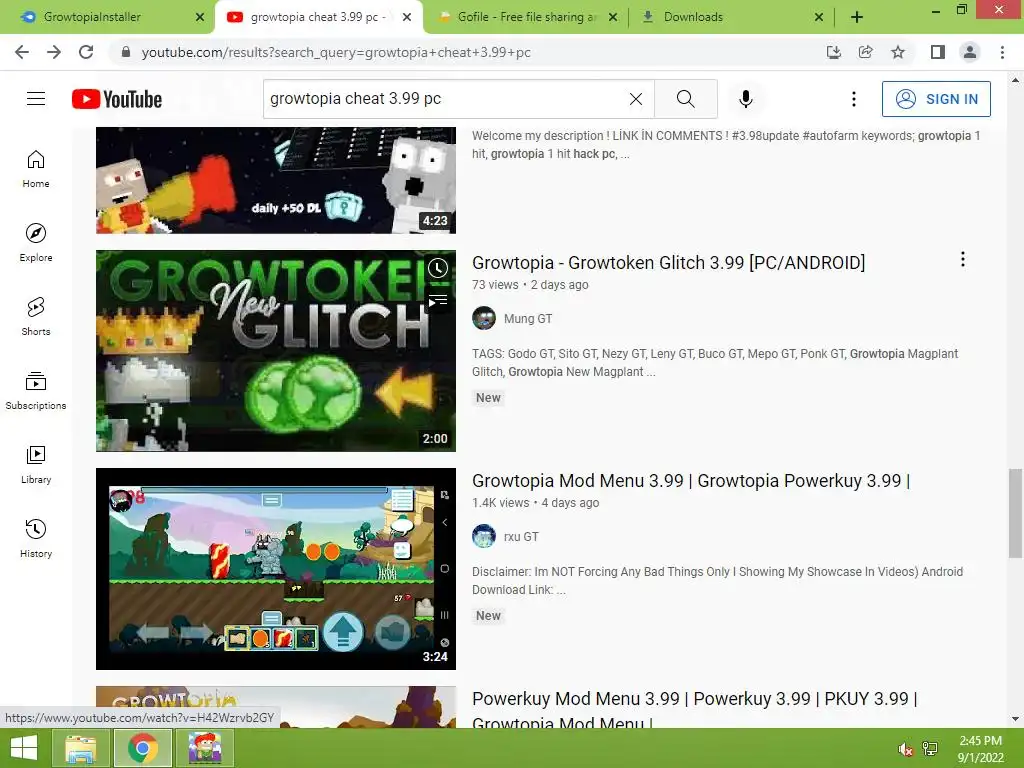This screenshot has width=1024, height=768.
Task: Open File Explorer from the taskbar
Action: pyautogui.click(x=80, y=748)
